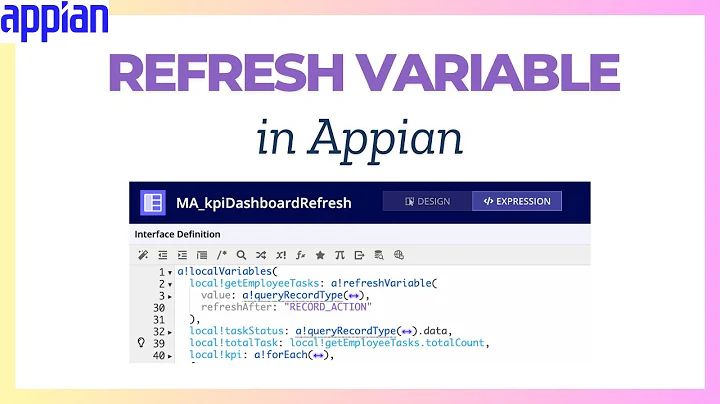Switch to the EXPRESSION mode tab

(517, 201)
